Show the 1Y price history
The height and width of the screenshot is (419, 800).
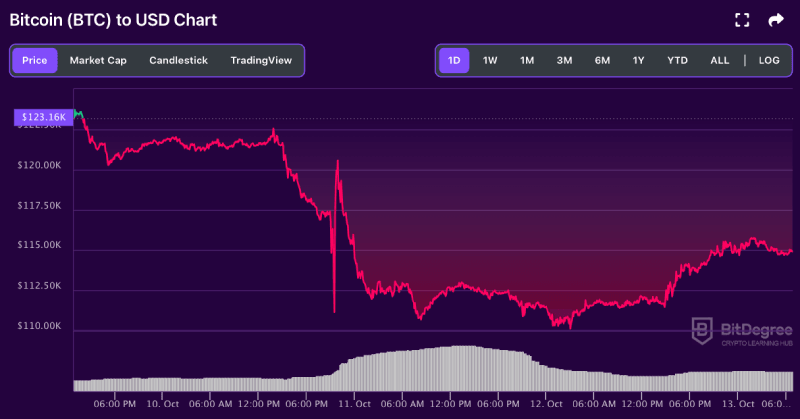click(638, 61)
